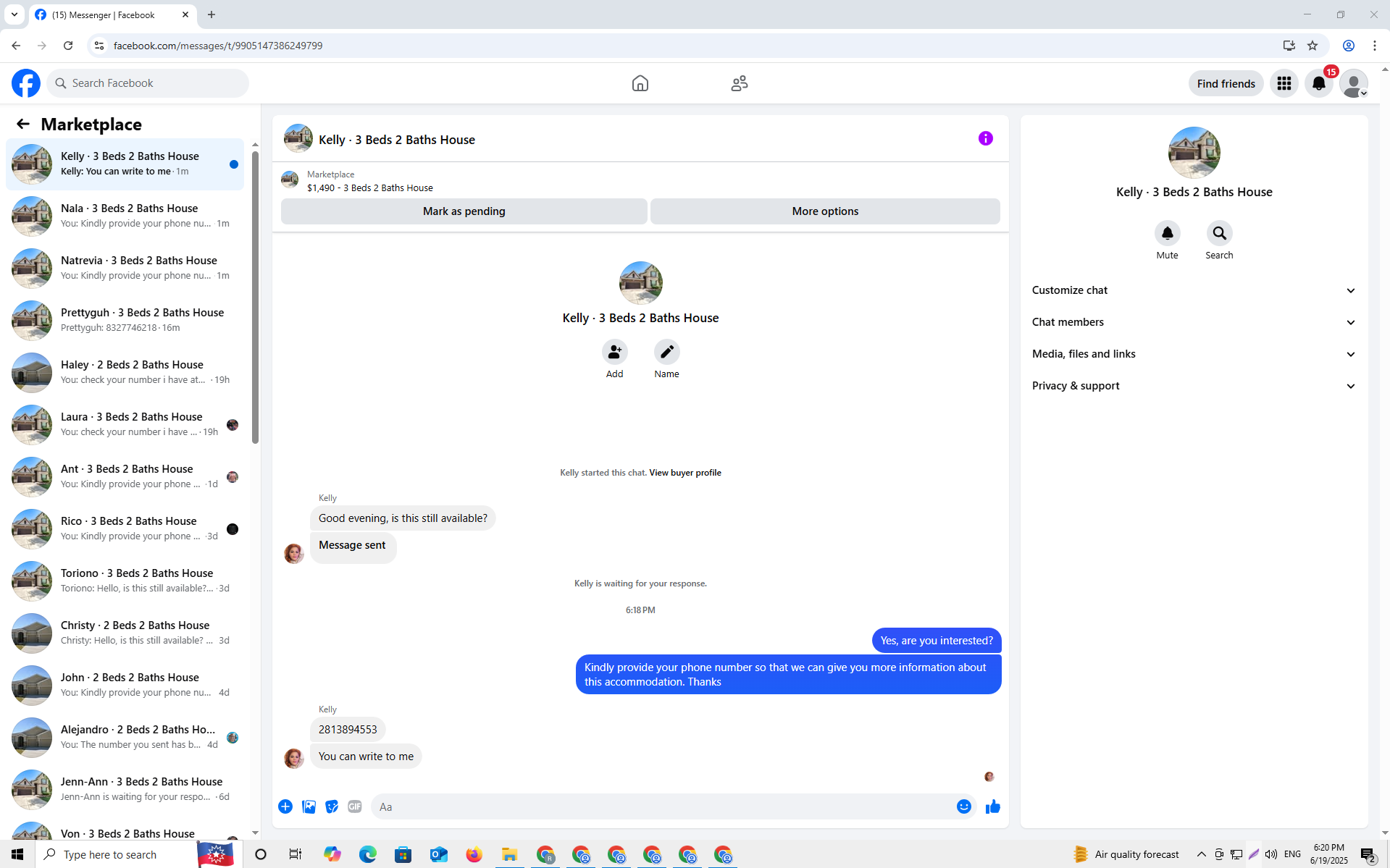Edit the chat name with pencil icon

(x=666, y=352)
